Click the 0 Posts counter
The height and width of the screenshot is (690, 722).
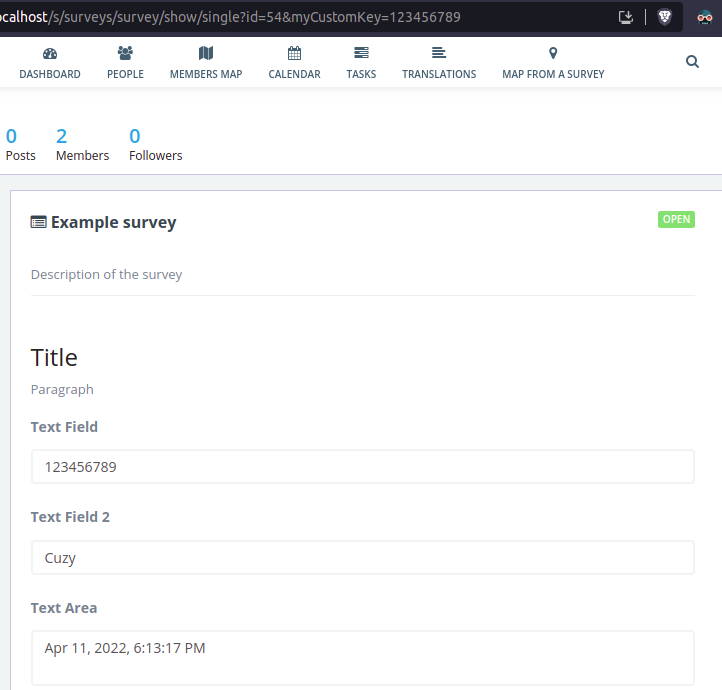point(20,145)
